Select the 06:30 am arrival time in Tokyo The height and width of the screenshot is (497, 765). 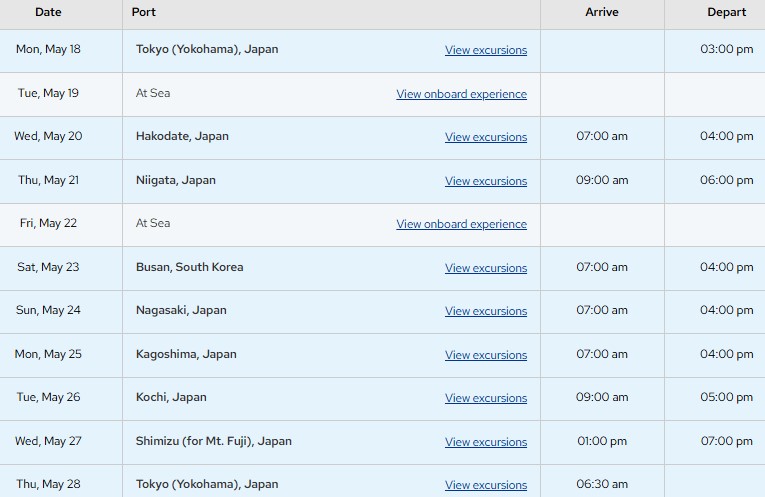[x=602, y=484]
